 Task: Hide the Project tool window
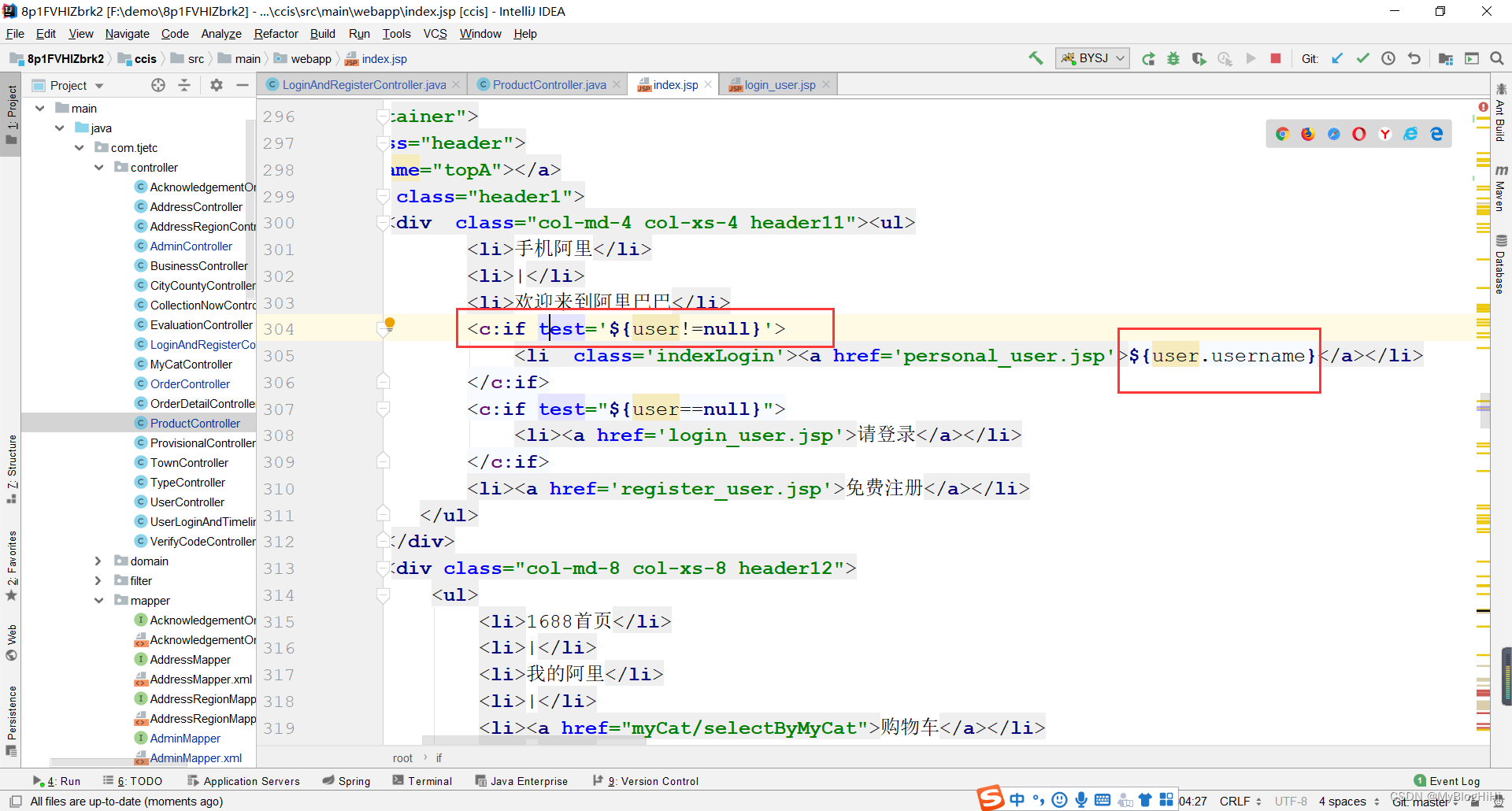tap(243, 85)
